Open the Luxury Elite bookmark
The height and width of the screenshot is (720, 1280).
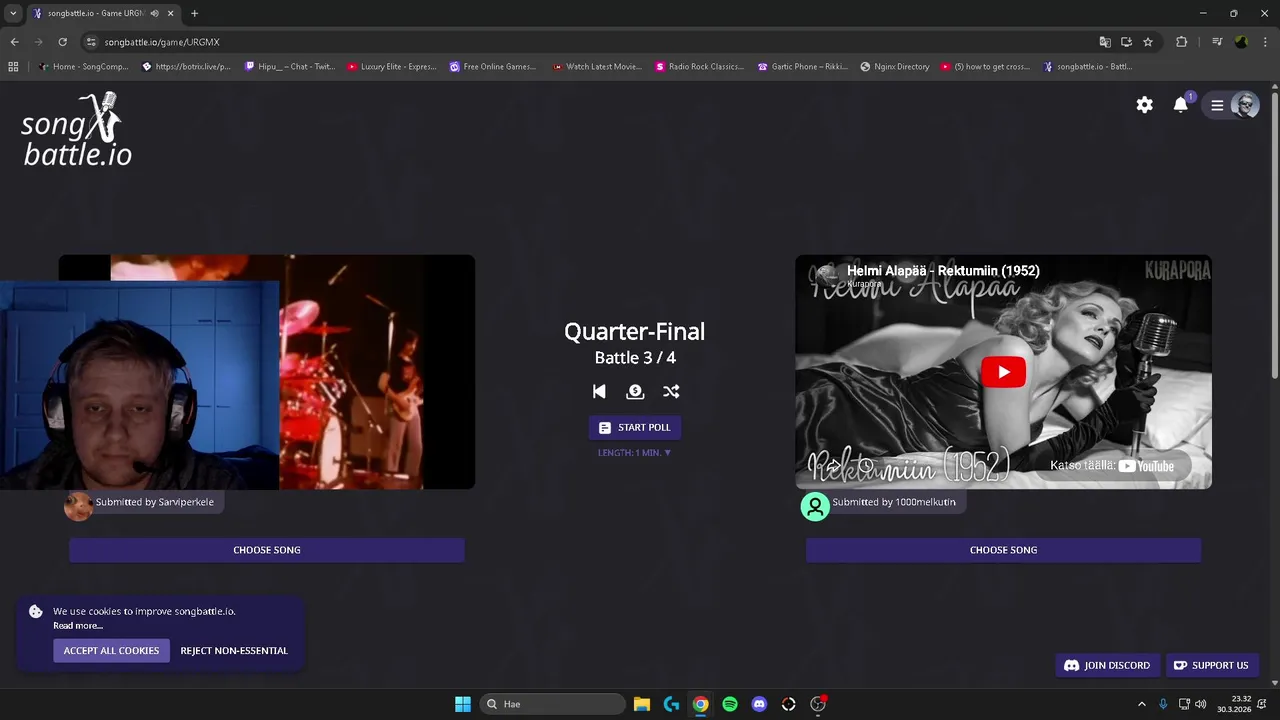point(392,67)
